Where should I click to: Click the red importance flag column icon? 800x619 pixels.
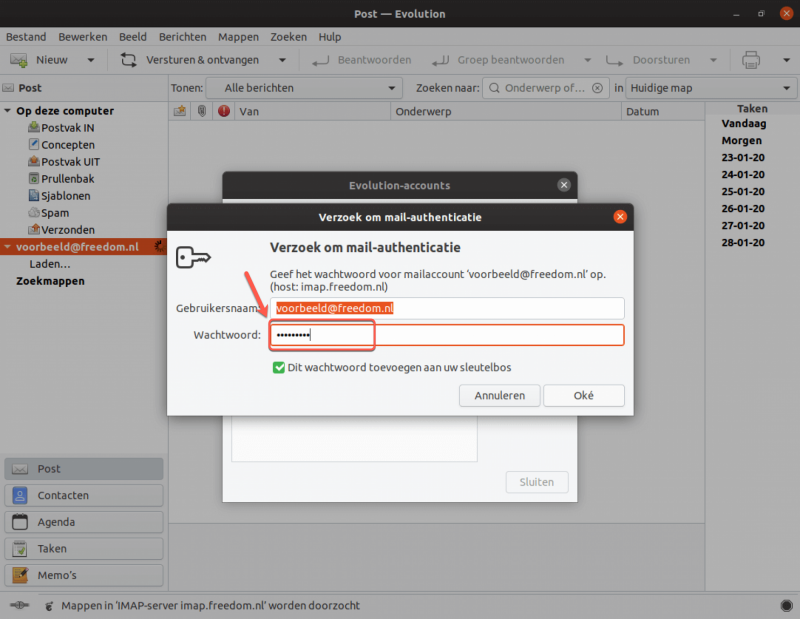click(223, 111)
